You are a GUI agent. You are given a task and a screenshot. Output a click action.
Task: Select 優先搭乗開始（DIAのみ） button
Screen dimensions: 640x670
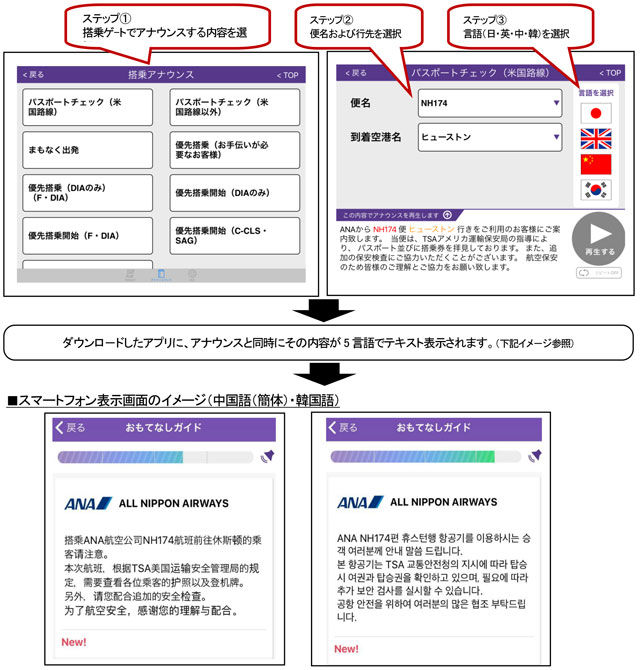point(235,193)
